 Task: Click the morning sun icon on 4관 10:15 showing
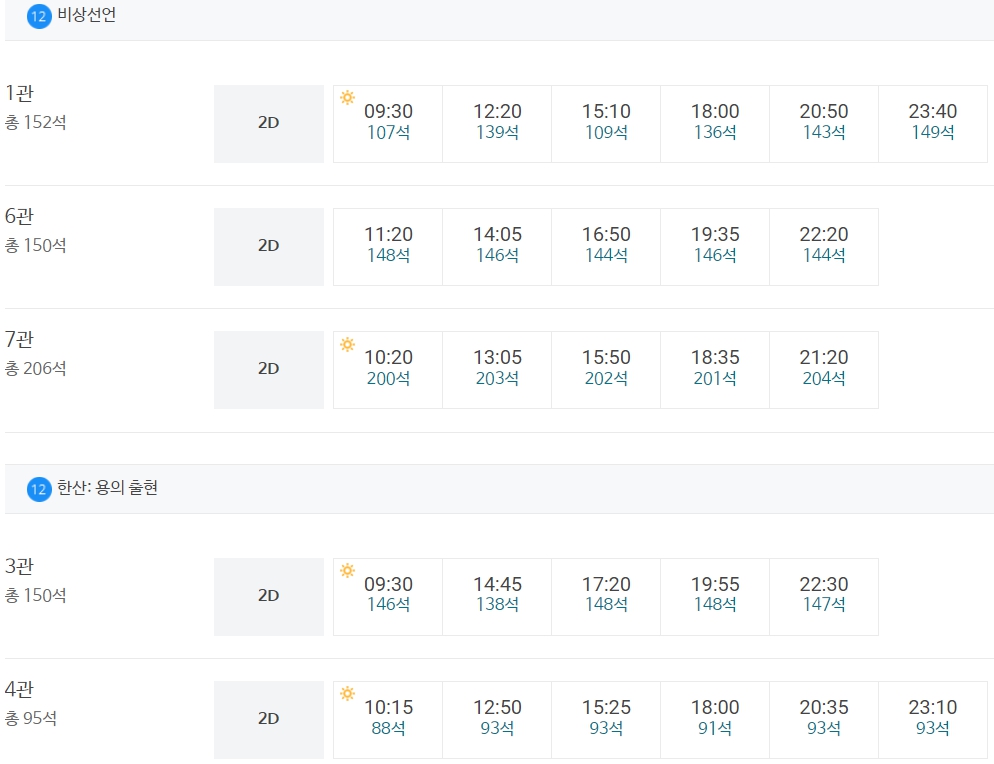(347, 693)
